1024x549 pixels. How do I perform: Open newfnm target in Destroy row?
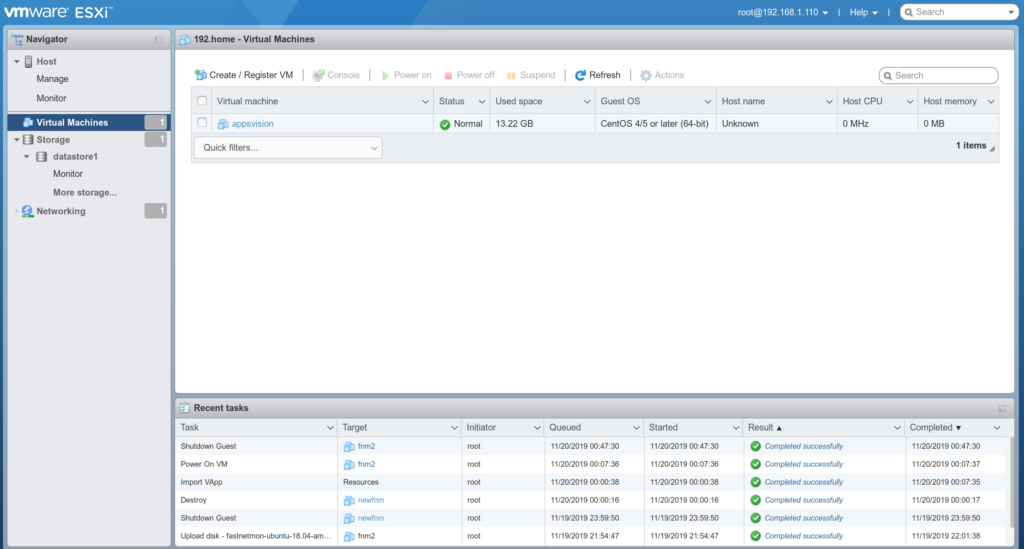[x=371, y=500]
